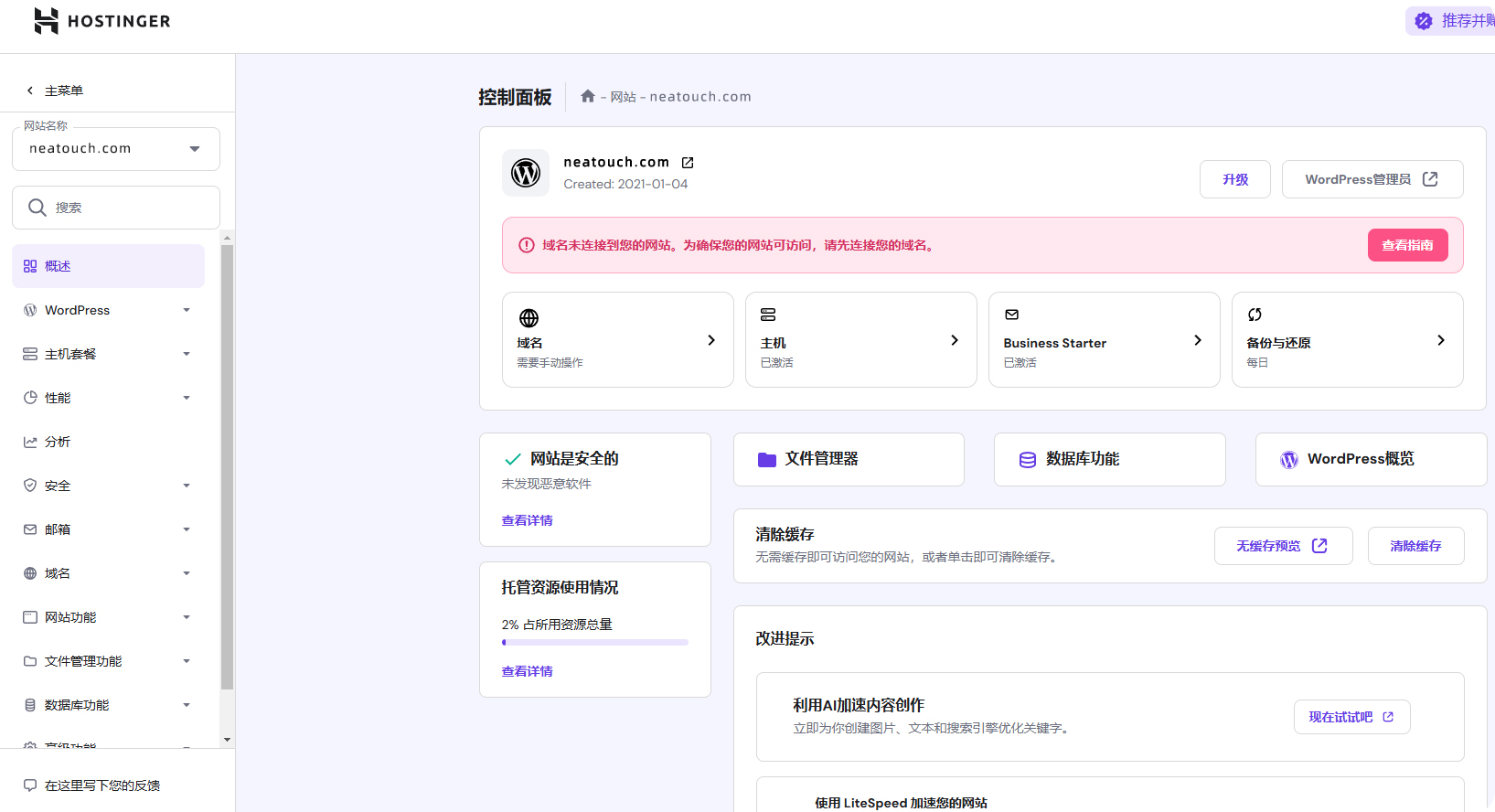Image resolution: width=1495 pixels, height=812 pixels.
Task: Expand the 域名 sidebar menu arrow
Action: pos(187,573)
